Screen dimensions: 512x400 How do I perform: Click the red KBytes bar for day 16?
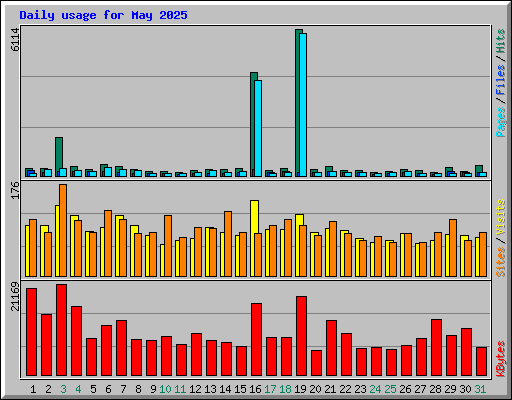256,339
